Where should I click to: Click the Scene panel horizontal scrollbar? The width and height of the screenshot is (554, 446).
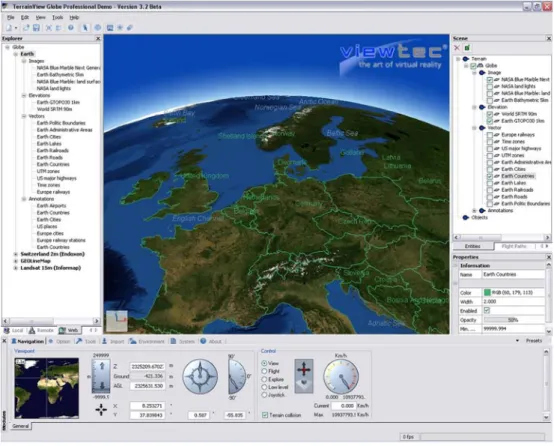click(502, 237)
